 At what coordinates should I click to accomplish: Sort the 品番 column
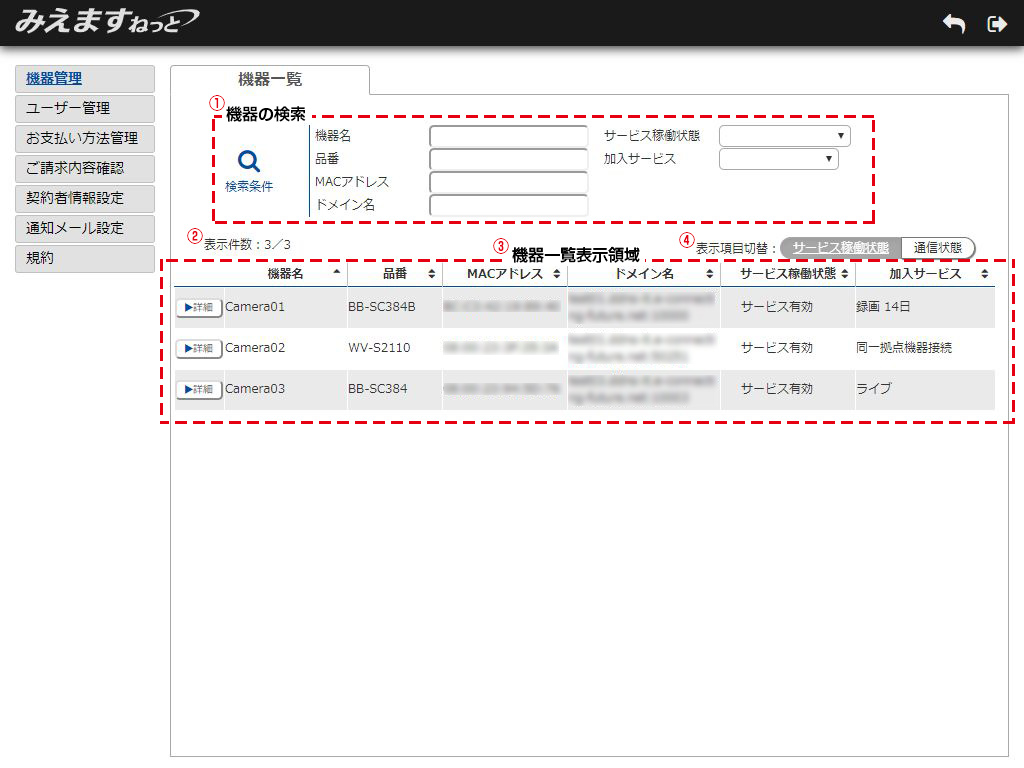coord(431,274)
